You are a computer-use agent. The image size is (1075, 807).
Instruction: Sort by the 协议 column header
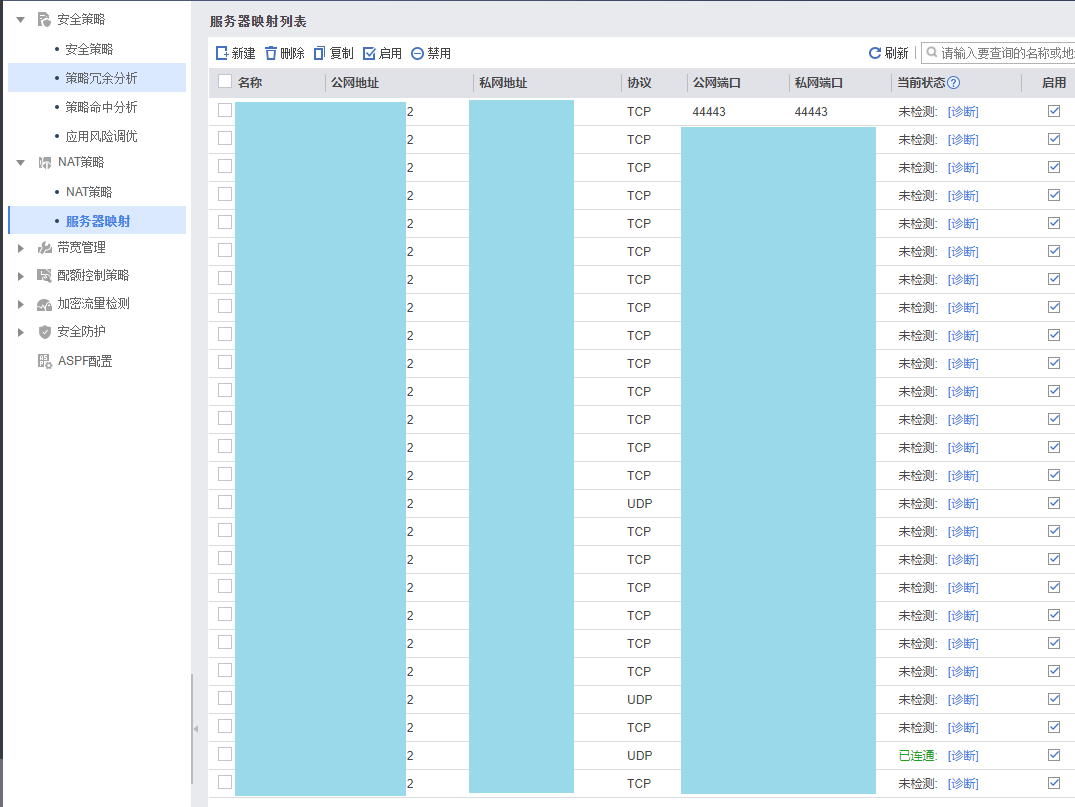click(x=639, y=83)
